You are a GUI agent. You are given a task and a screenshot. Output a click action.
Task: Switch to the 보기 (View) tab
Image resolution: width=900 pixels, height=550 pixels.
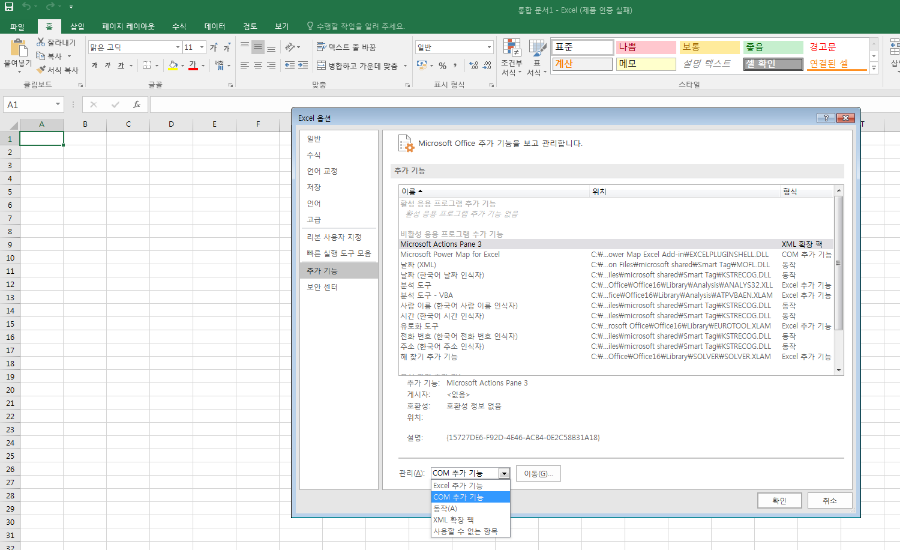coord(281,26)
